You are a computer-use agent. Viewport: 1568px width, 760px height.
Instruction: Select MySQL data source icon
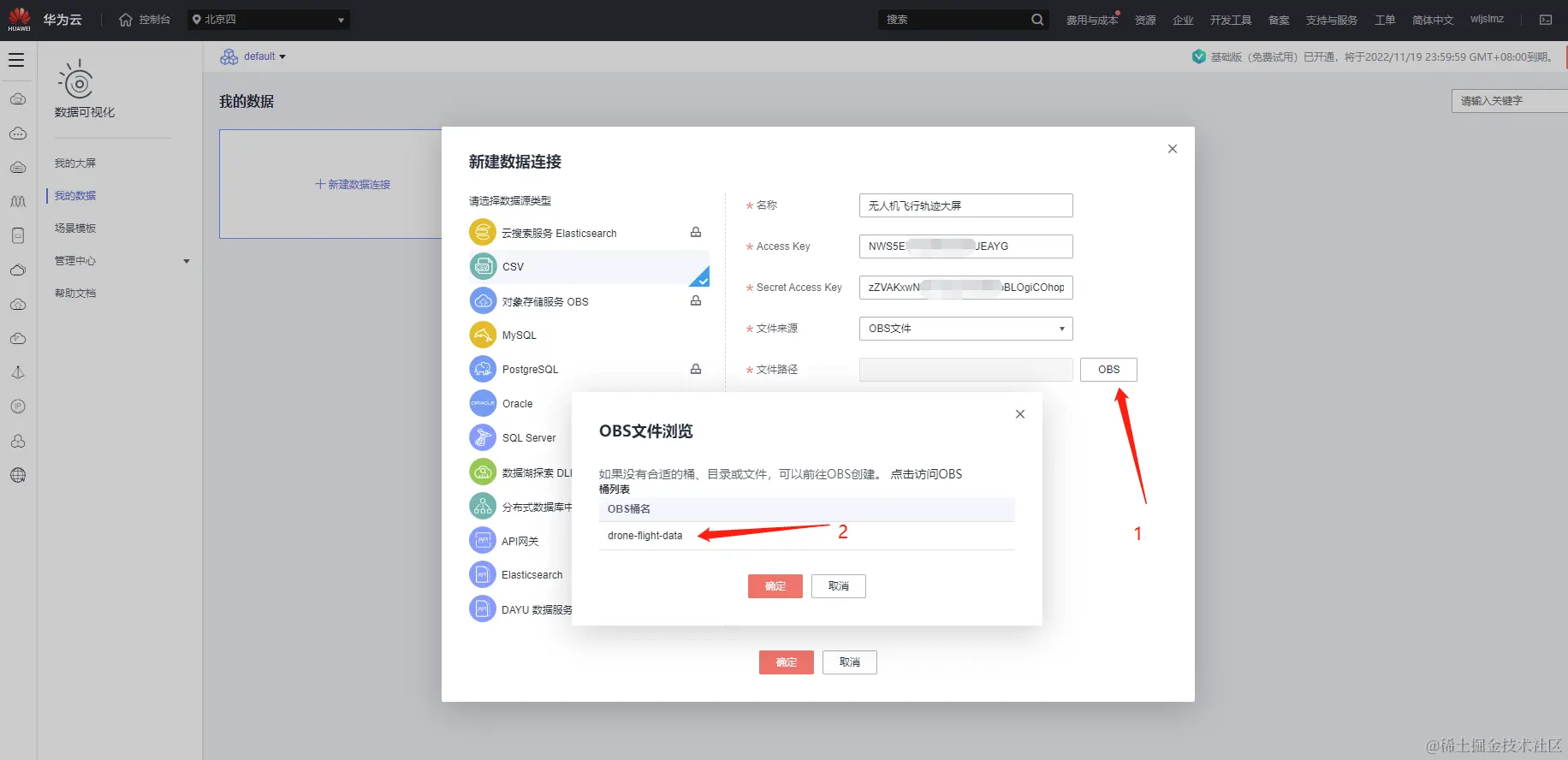tap(483, 335)
